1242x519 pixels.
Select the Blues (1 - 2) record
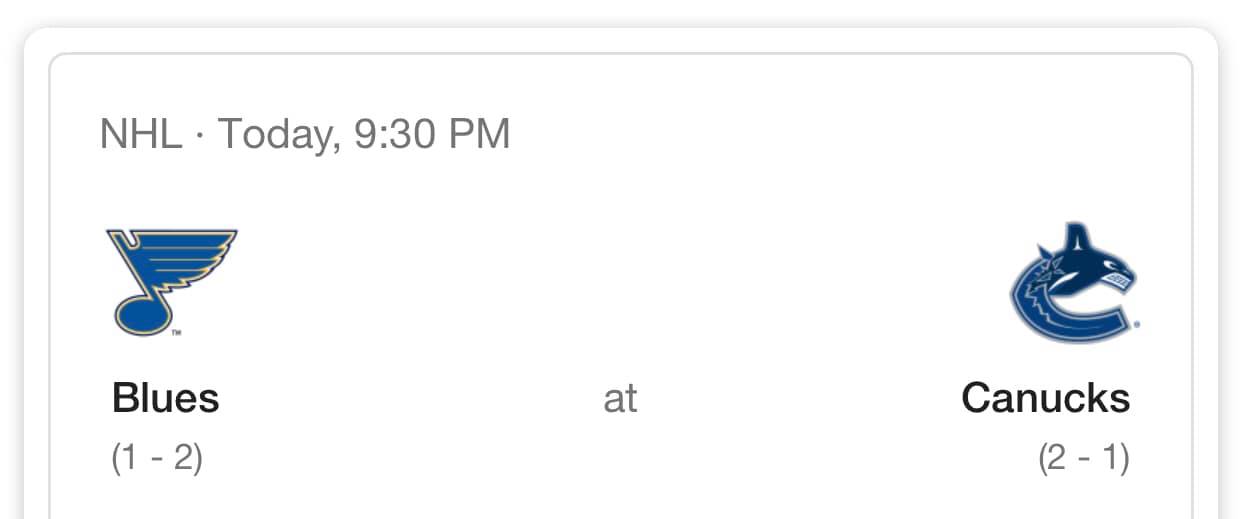pyautogui.click(x=157, y=458)
